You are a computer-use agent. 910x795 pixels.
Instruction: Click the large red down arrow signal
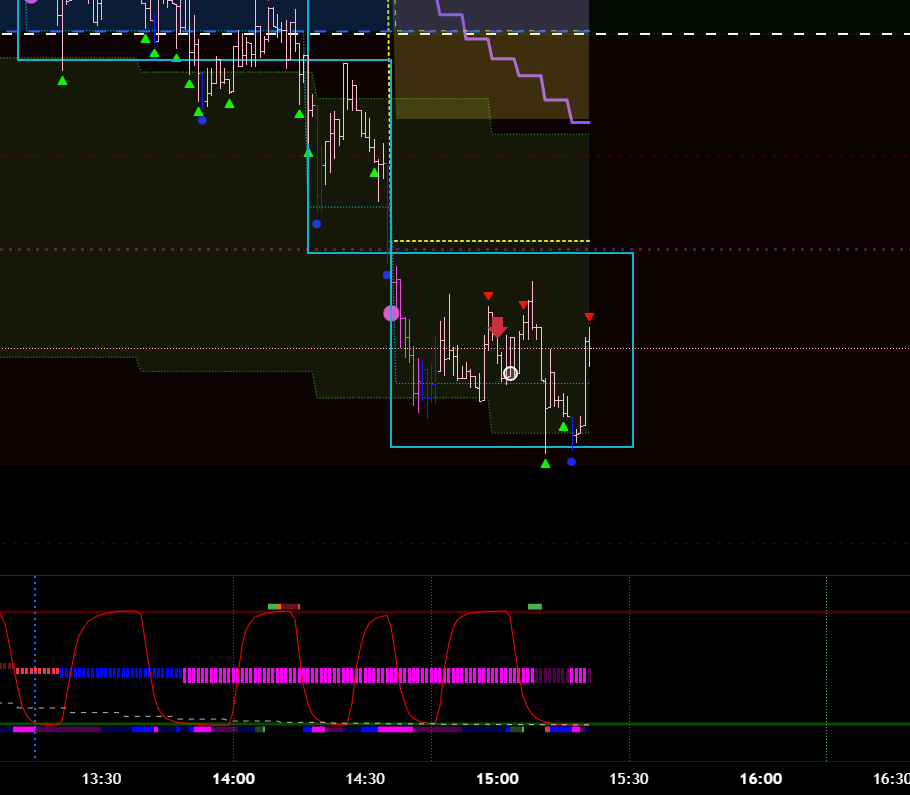[x=497, y=327]
